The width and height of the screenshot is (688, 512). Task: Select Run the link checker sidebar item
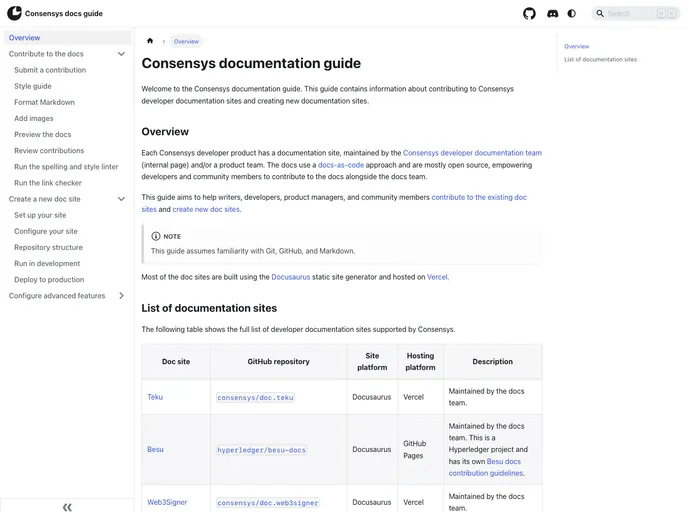click(x=48, y=183)
